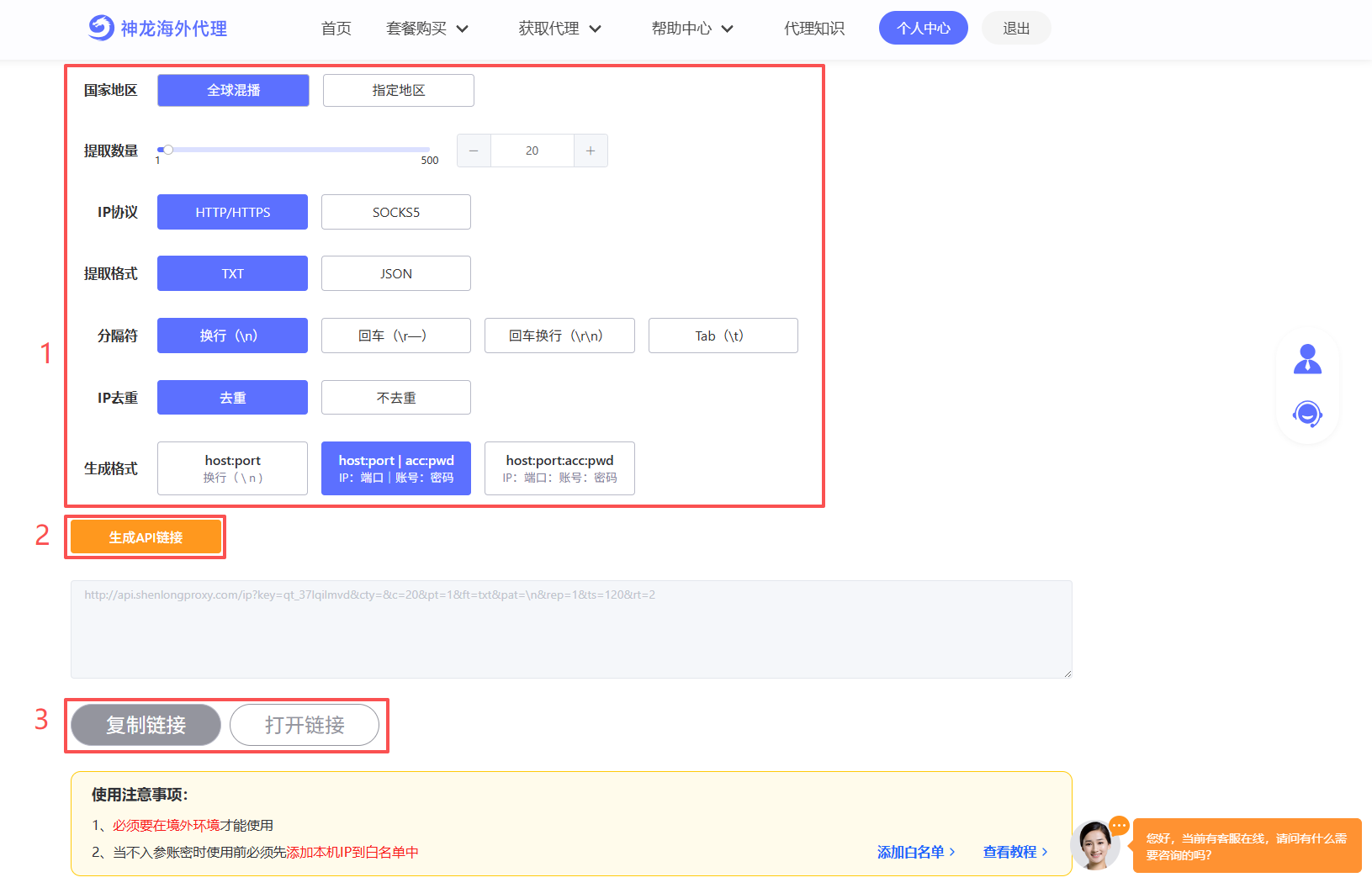Expand the 获取代理 dropdown menu
The width and height of the screenshot is (1372, 888).
(559, 29)
